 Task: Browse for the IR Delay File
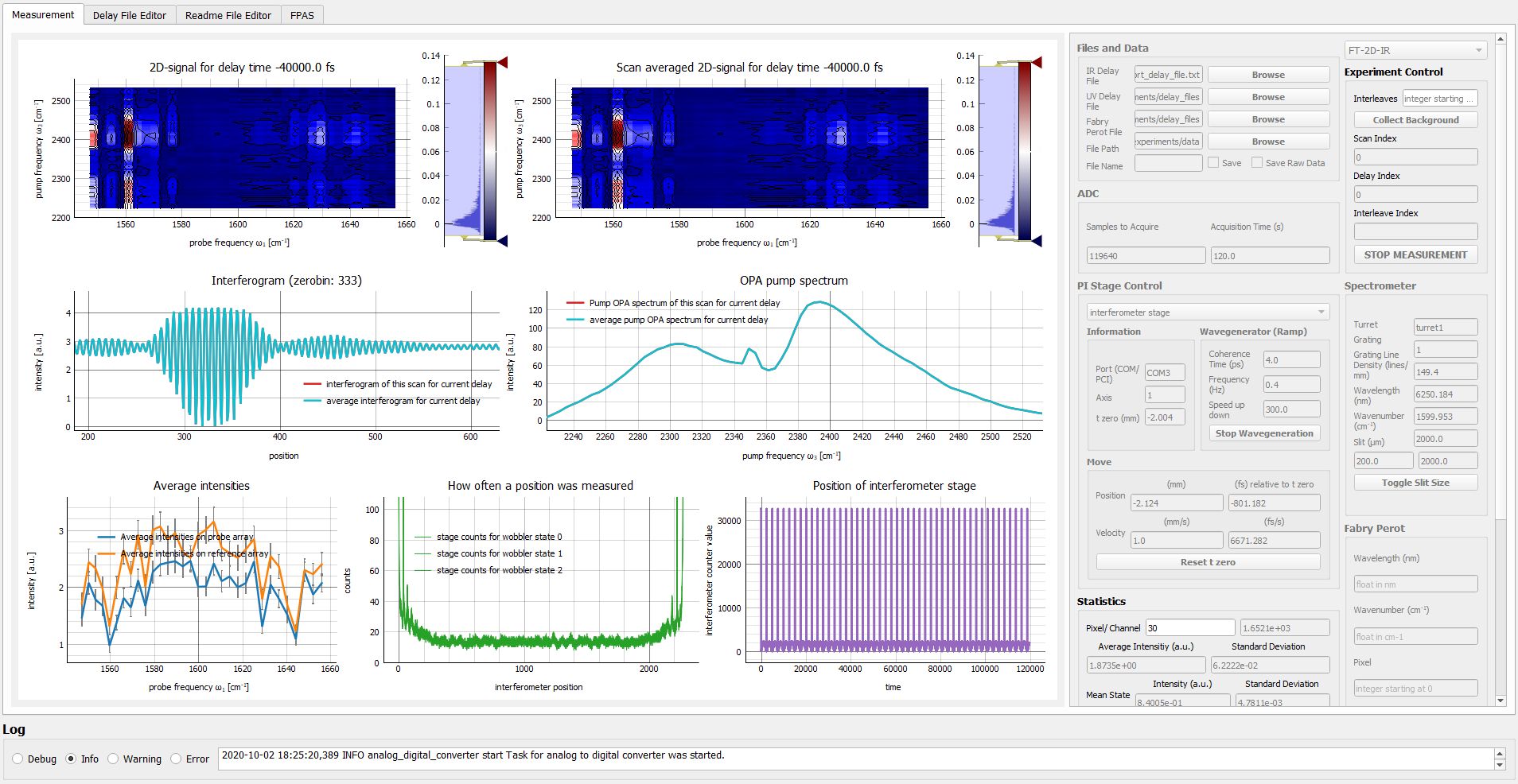1268,75
